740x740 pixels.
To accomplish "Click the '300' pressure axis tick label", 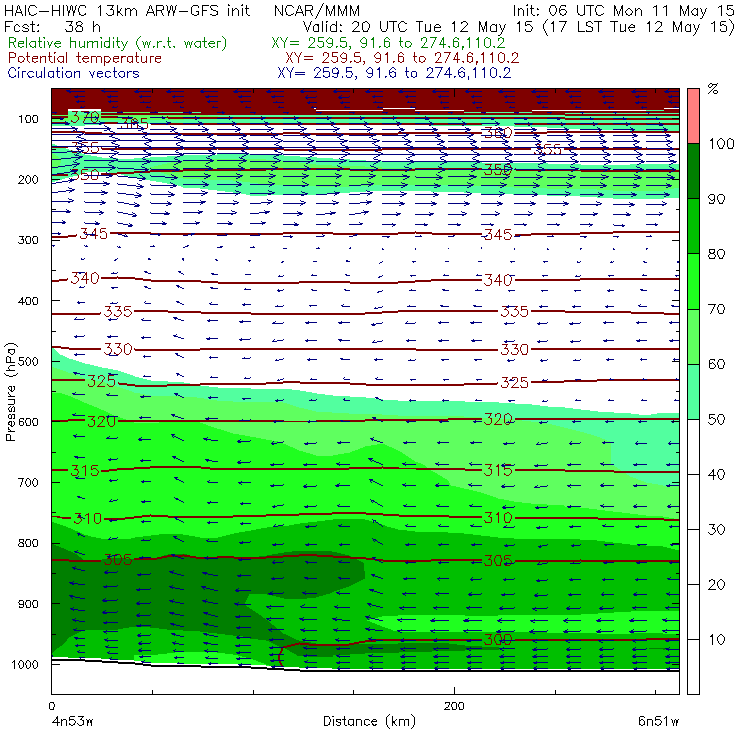I will pyautogui.click(x=28, y=240).
